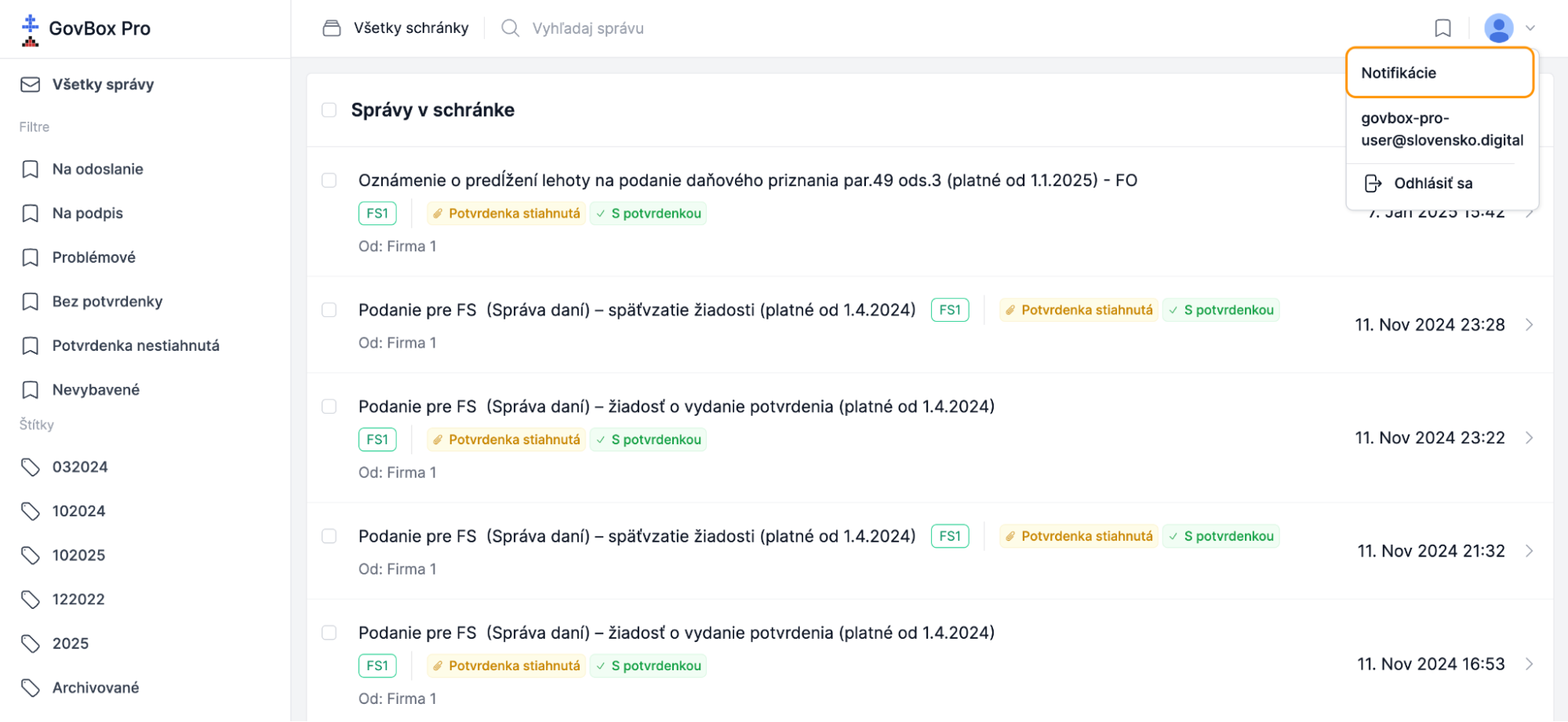Click the bookmark icon beside Na podpis
Image resolution: width=1568 pixels, height=722 pixels.
(x=30, y=213)
